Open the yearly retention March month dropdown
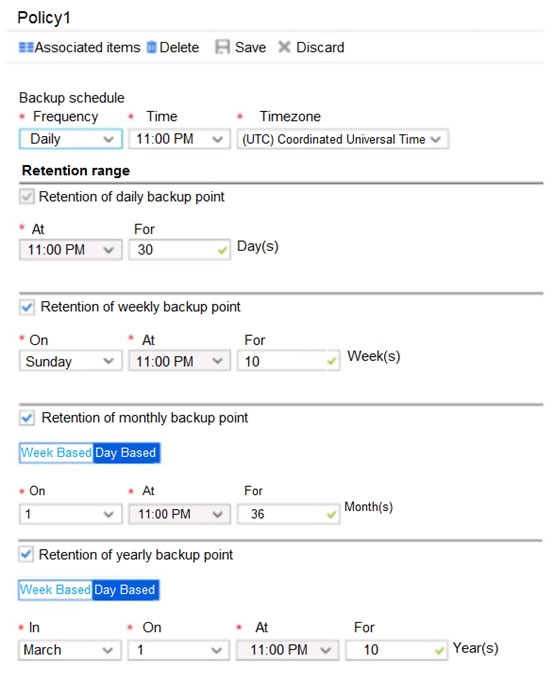 pos(70,650)
